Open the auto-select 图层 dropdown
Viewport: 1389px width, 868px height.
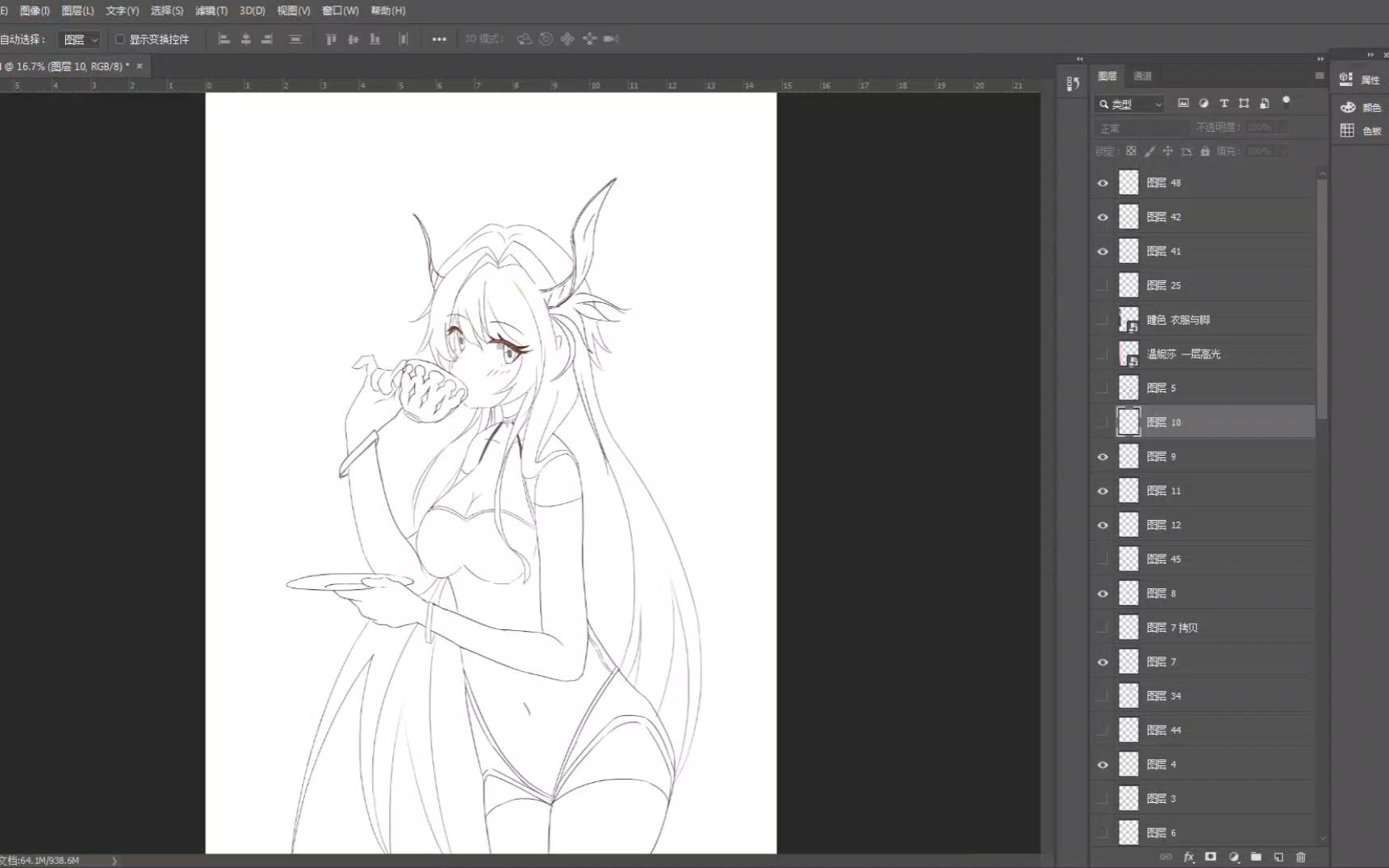pyautogui.click(x=81, y=39)
